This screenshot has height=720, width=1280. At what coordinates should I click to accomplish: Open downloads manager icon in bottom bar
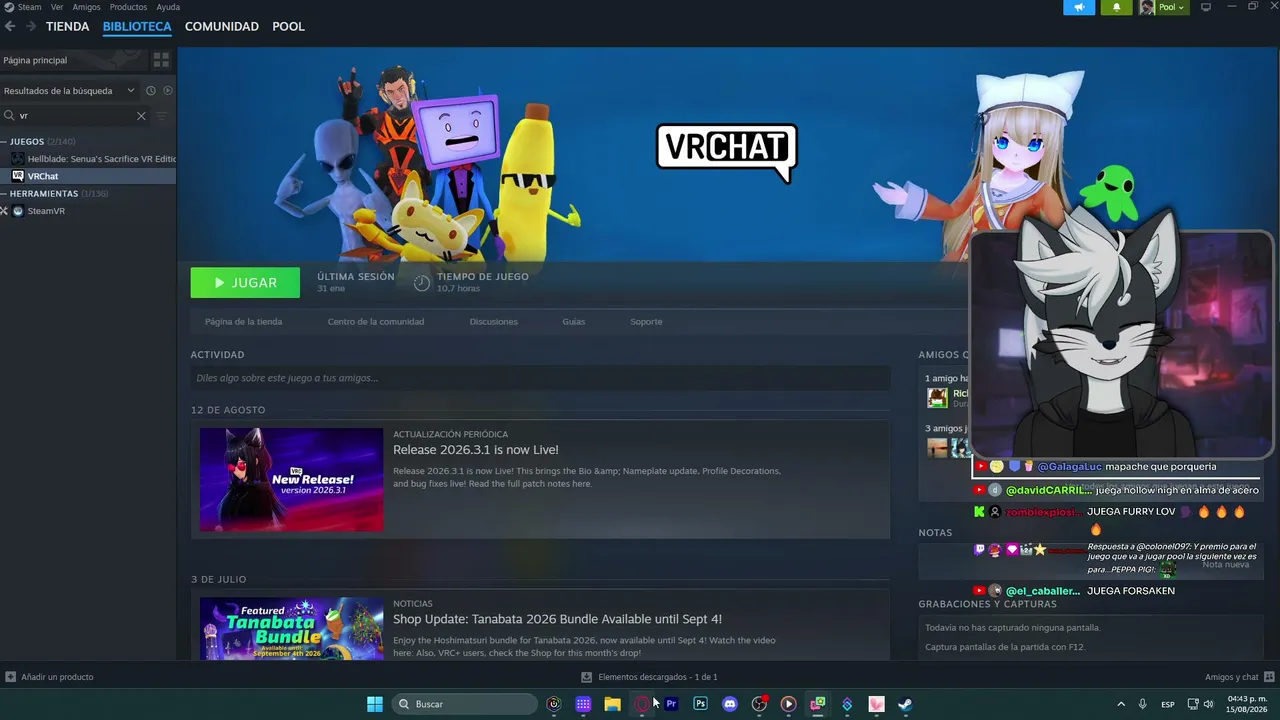587,677
